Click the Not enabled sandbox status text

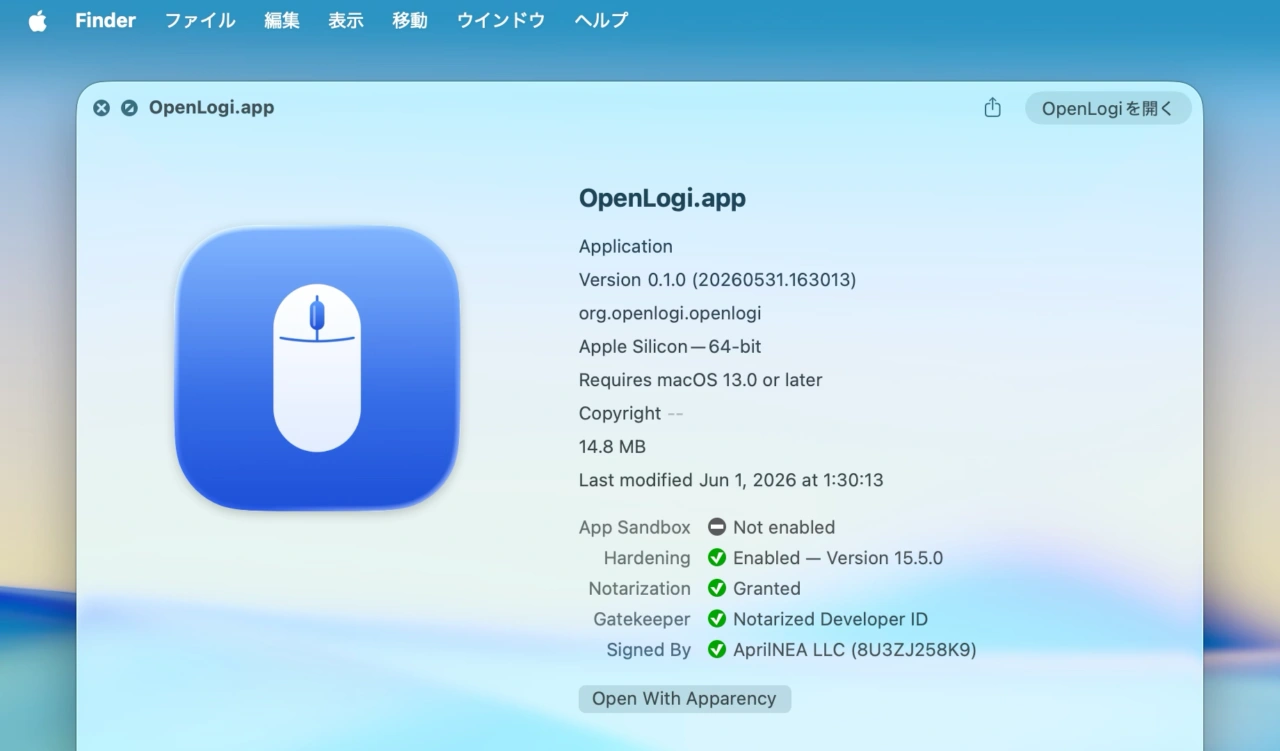click(x=784, y=527)
